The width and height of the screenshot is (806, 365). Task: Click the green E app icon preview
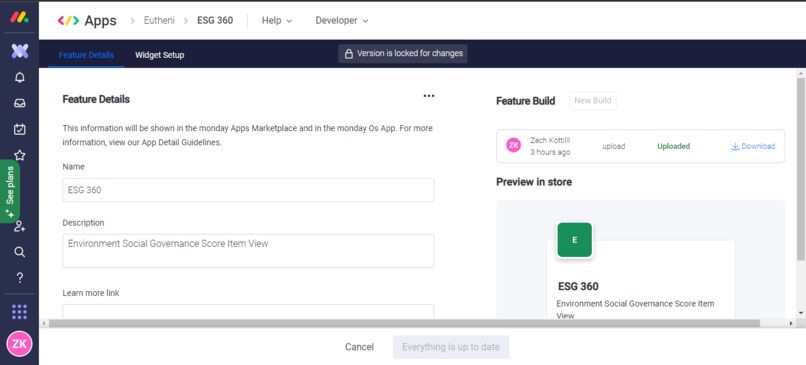tap(574, 240)
